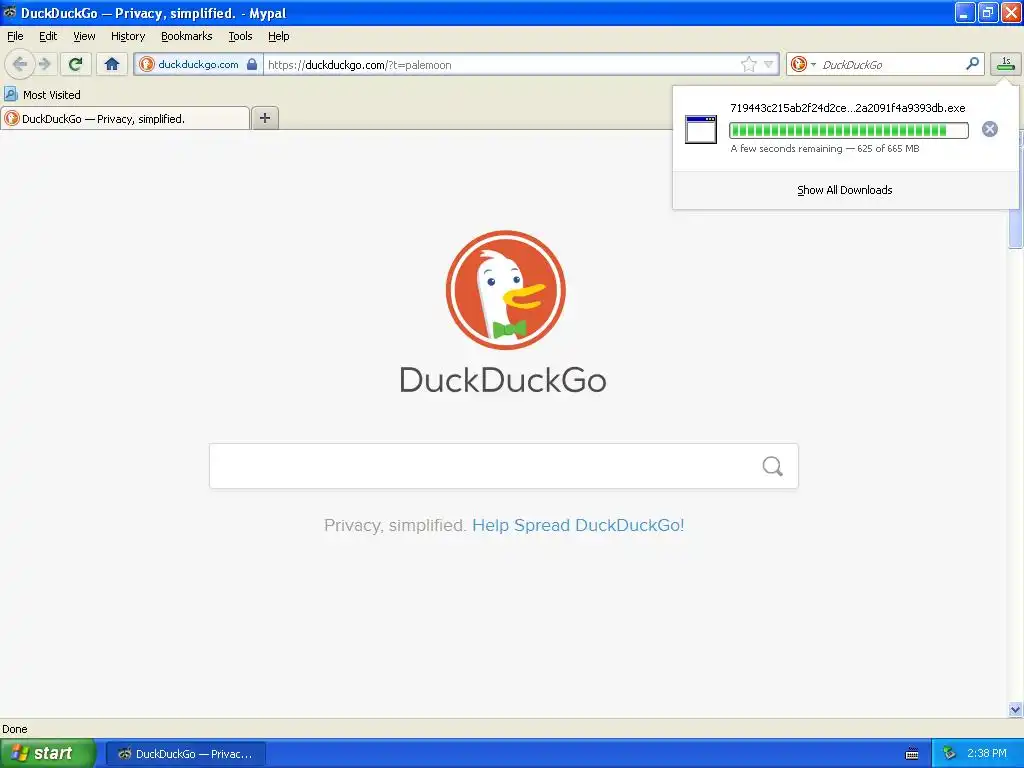Click the Windows Start button
This screenshot has width=1024, height=768.
(48, 753)
